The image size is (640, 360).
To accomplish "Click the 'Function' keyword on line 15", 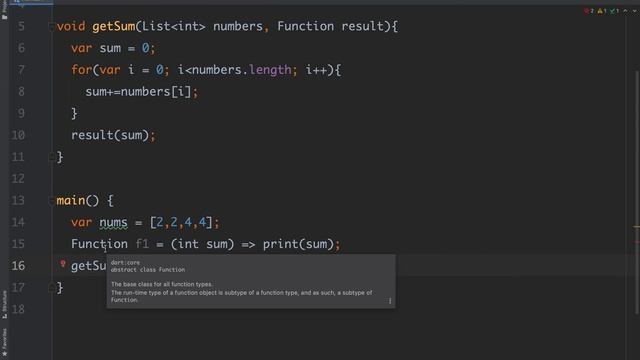I will pos(99,244).
